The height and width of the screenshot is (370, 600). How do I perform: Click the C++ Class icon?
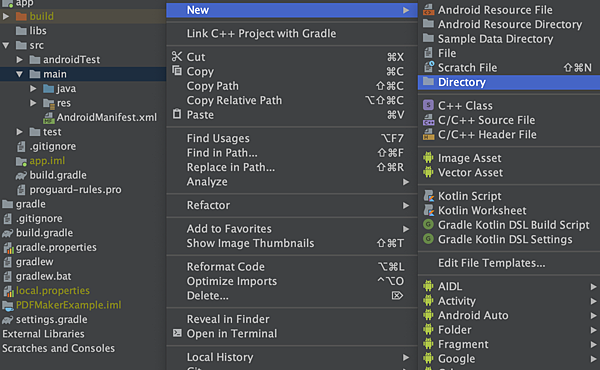pyautogui.click(x=428, y=105)
